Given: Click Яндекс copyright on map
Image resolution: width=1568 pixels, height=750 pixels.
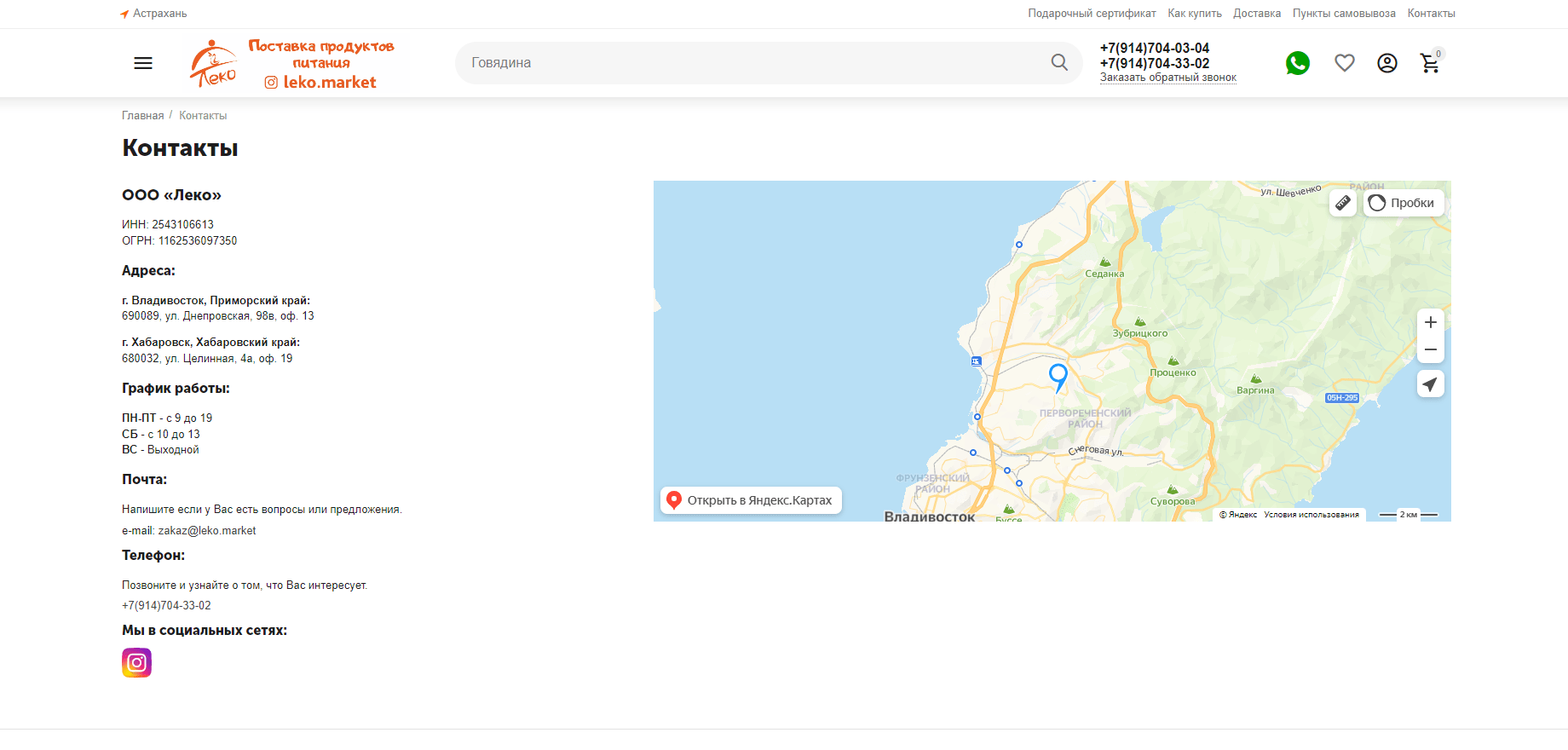Looking at the screenshot, I should (1238, 515).
